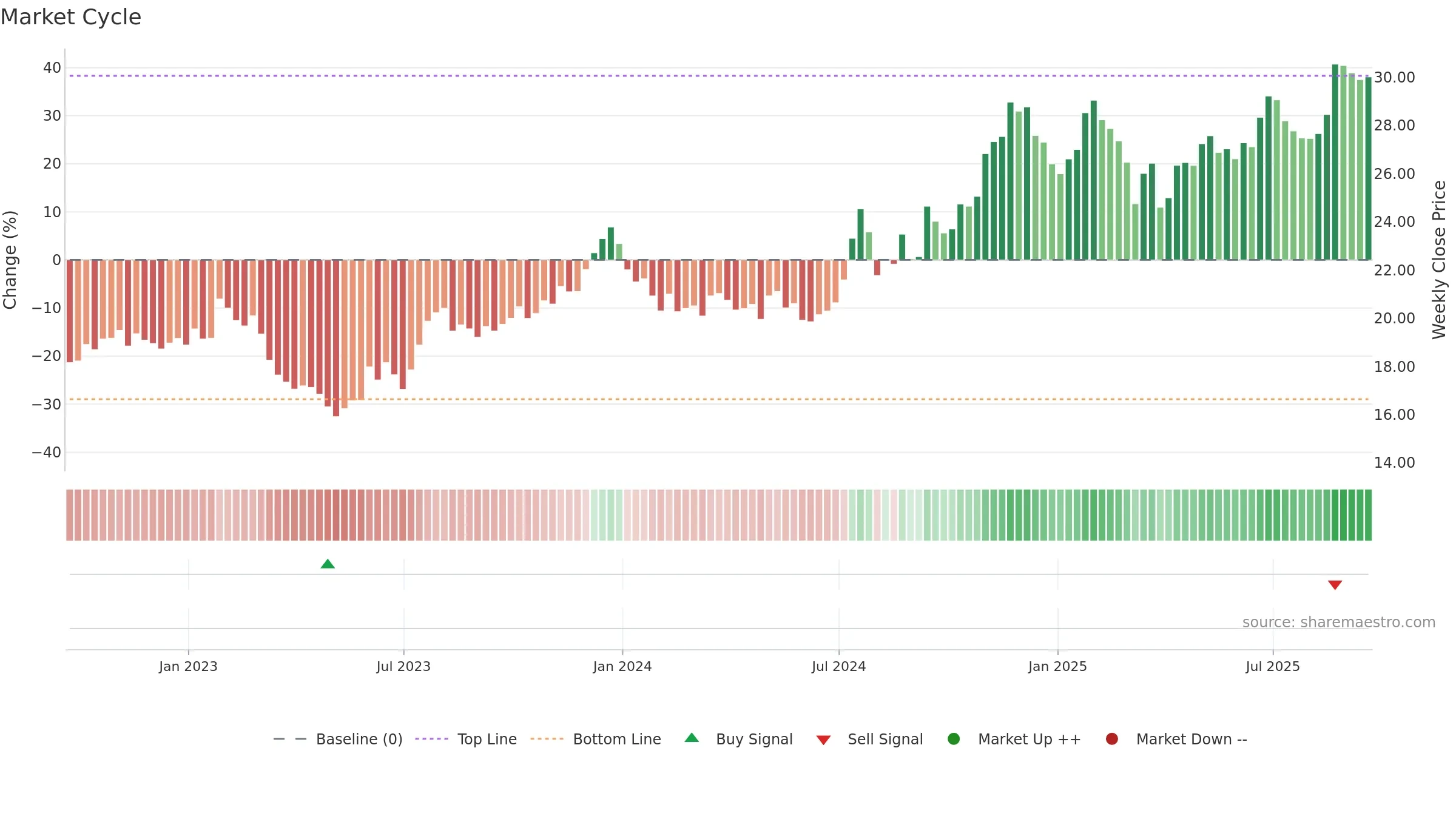Click the Jul 2024 x-axis label
Viewport: 1456px width, 819px height.
tap(839, 666)
